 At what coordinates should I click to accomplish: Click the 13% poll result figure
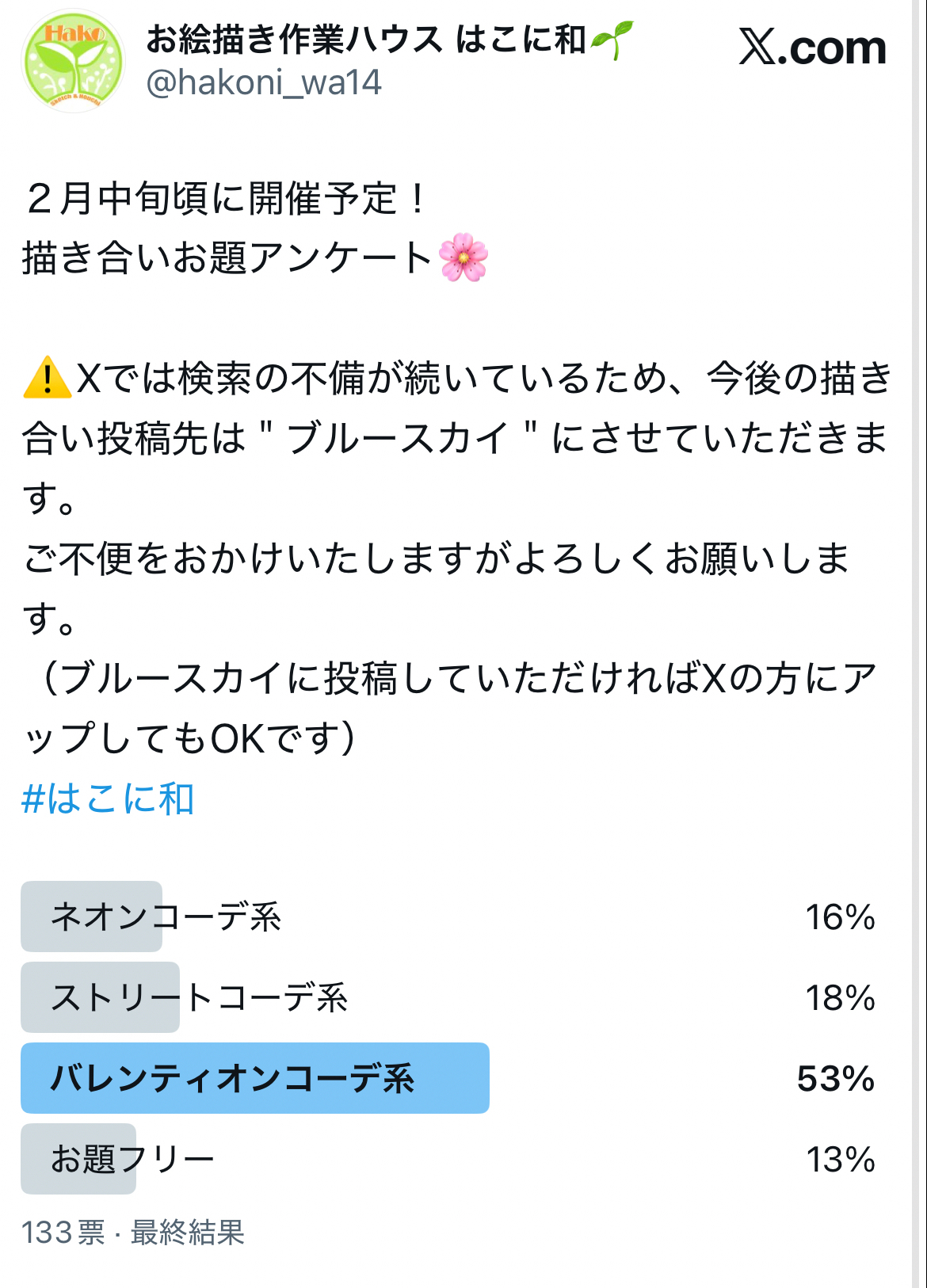(840, 1160)
